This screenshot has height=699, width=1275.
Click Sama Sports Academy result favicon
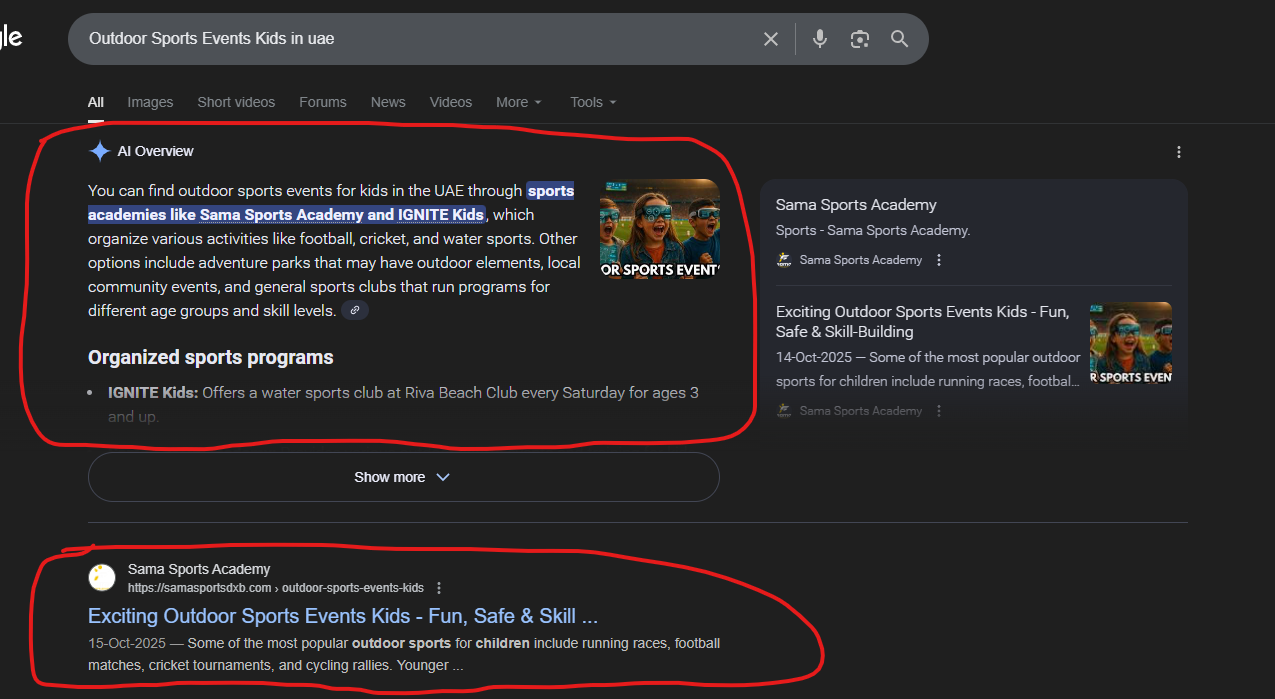(102, 578)
